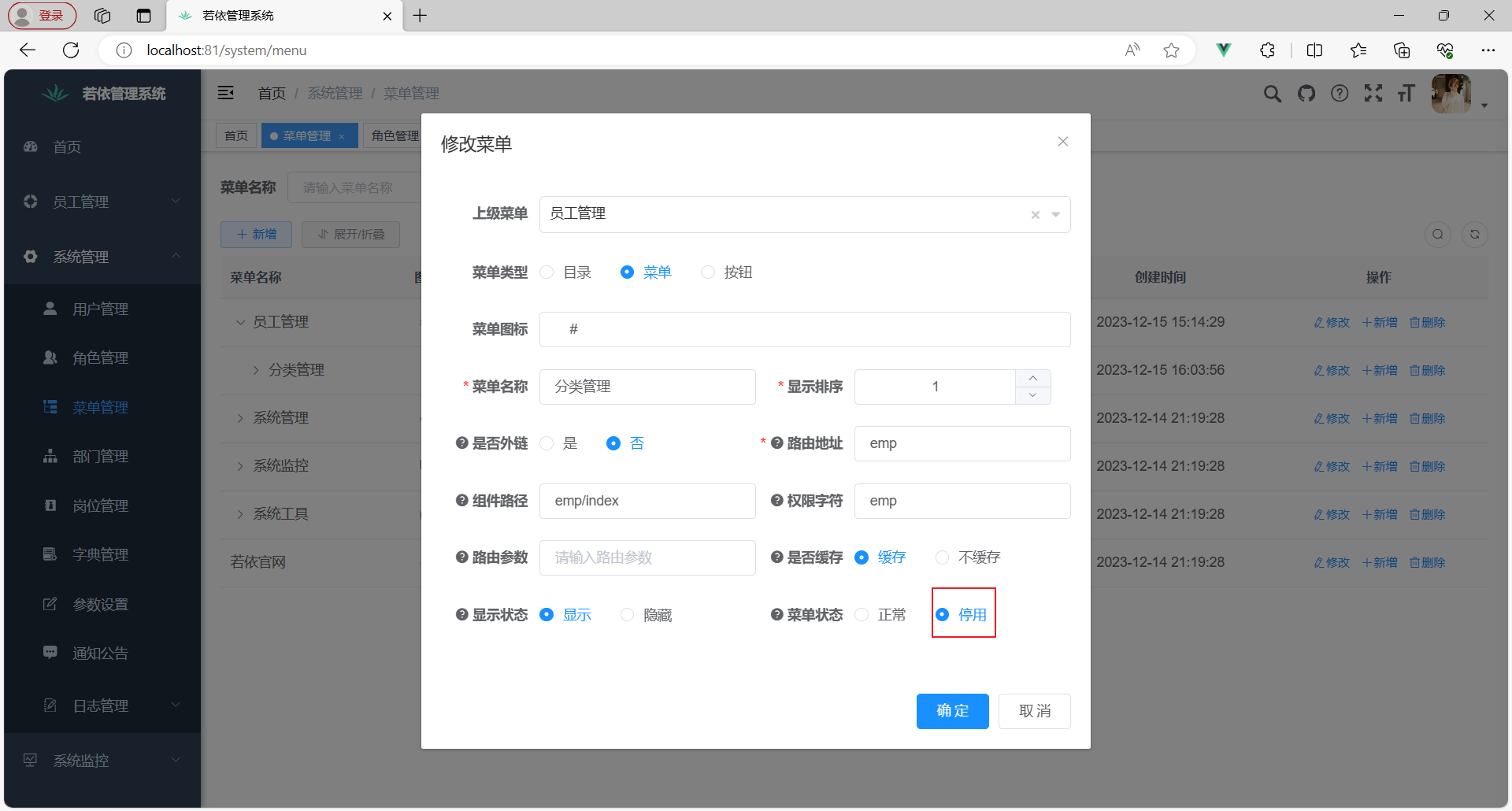Screen dimensions: 1512x811
Task: Open the 上级菜单 dropdown
Action: click(x=1056, y=214)
